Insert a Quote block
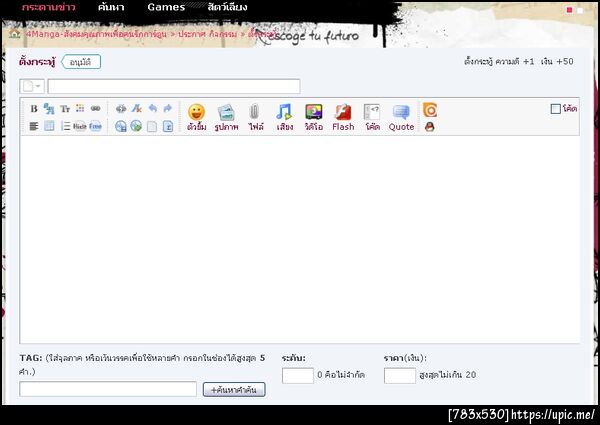This screenshot has height=425, width=600. 401,117
